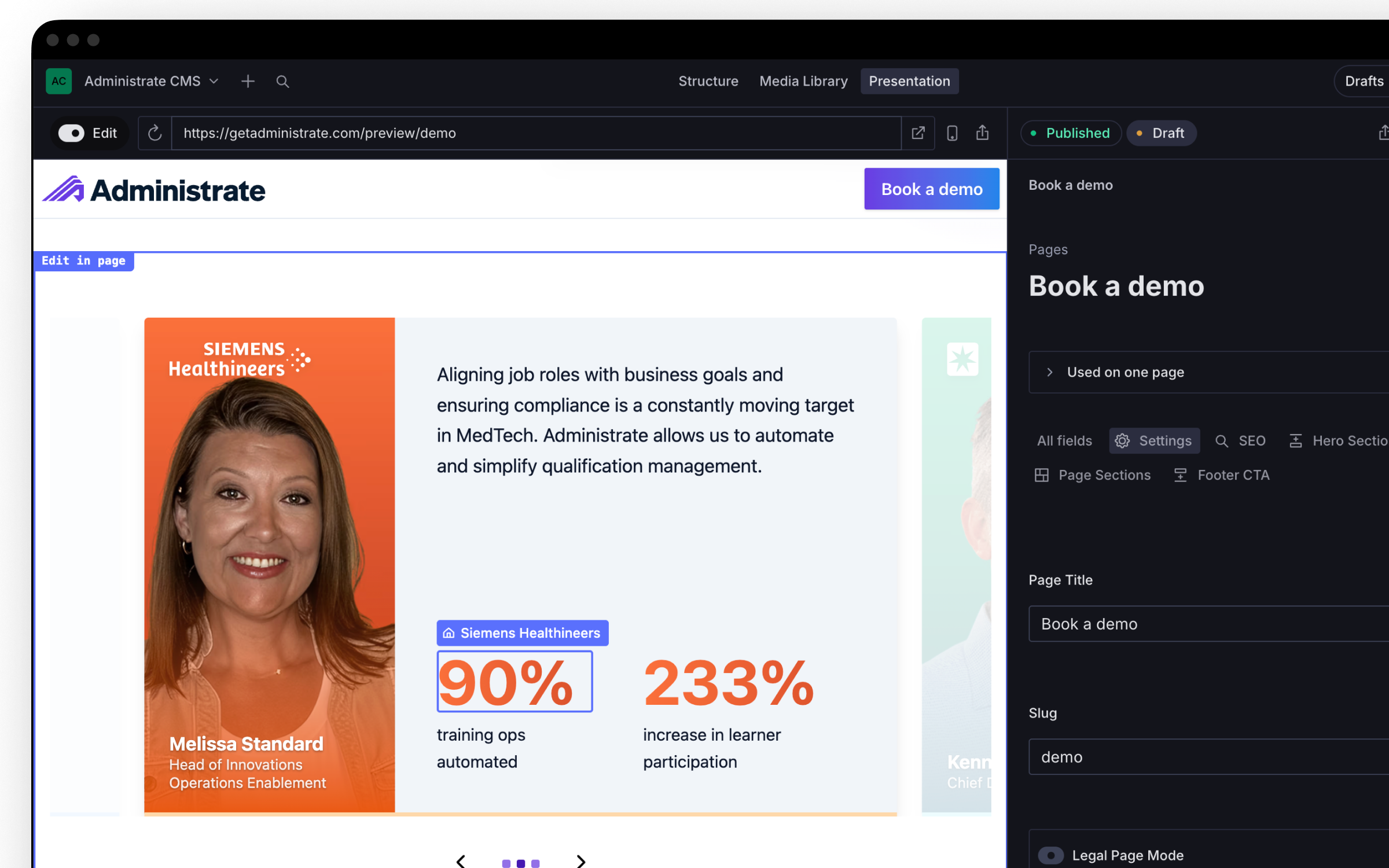Click the Book a demo document pane title

click(1116, 286)
